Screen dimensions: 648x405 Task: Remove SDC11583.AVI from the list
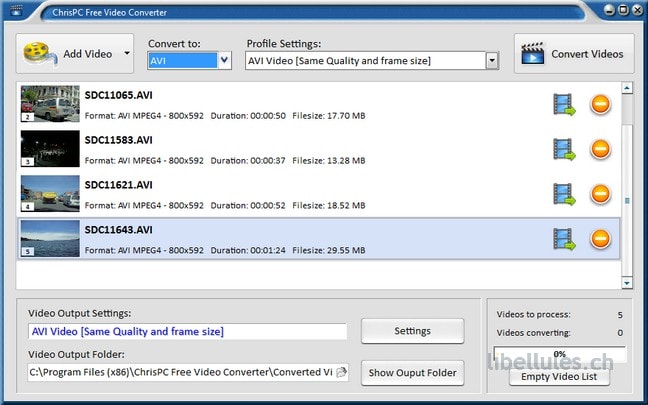tap(600, 149)
